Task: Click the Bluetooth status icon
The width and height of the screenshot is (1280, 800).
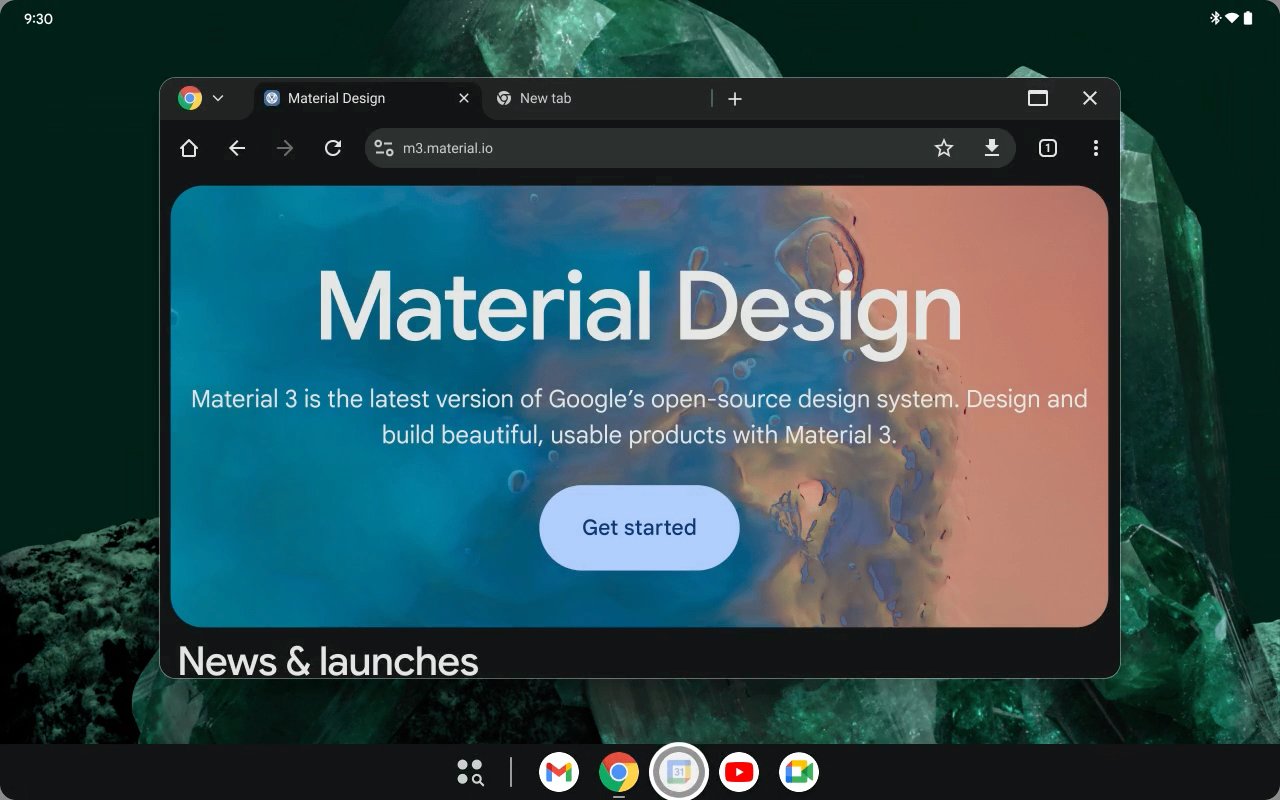Action: pos(1216,18)
